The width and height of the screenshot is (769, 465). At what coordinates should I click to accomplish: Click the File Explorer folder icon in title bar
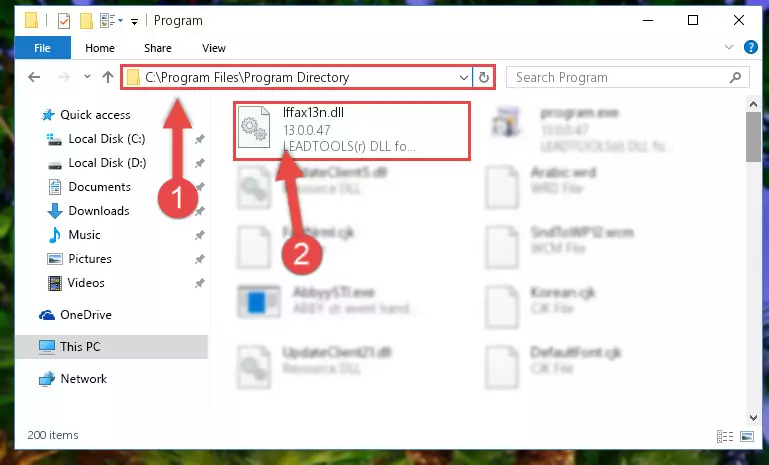click(x=31, y=20)
